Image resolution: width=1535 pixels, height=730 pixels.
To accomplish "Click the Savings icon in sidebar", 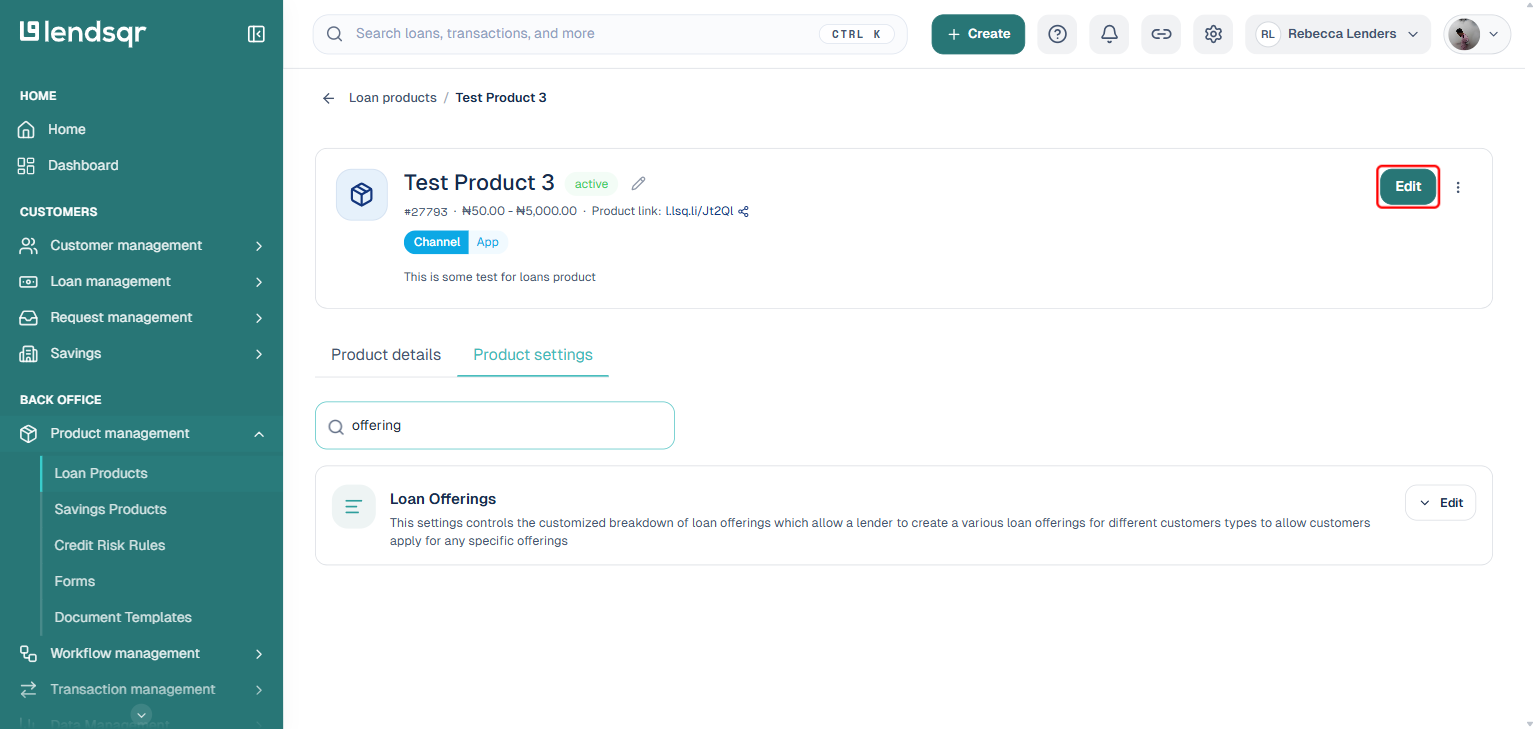I will pyautogui.click(x=29, y=354).
